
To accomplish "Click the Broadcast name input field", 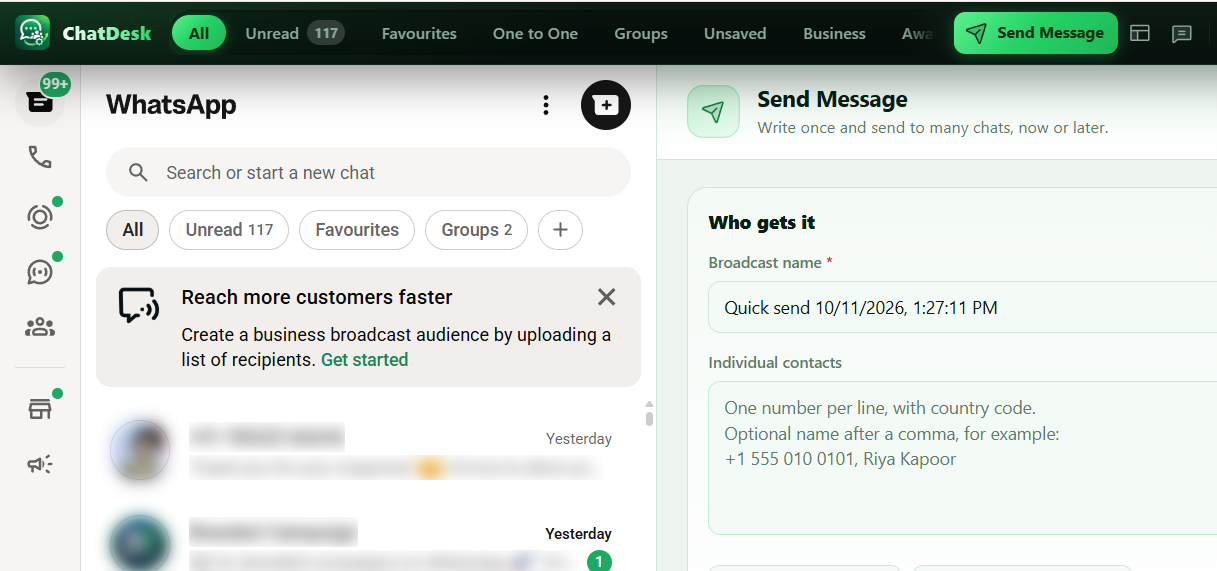I will 962,307.
